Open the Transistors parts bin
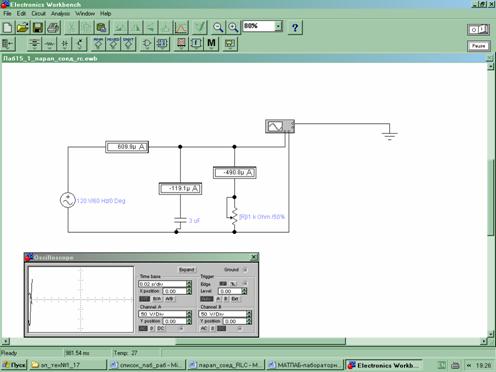The height and width of the screenshot is (372, 496). tap(80, 44)
